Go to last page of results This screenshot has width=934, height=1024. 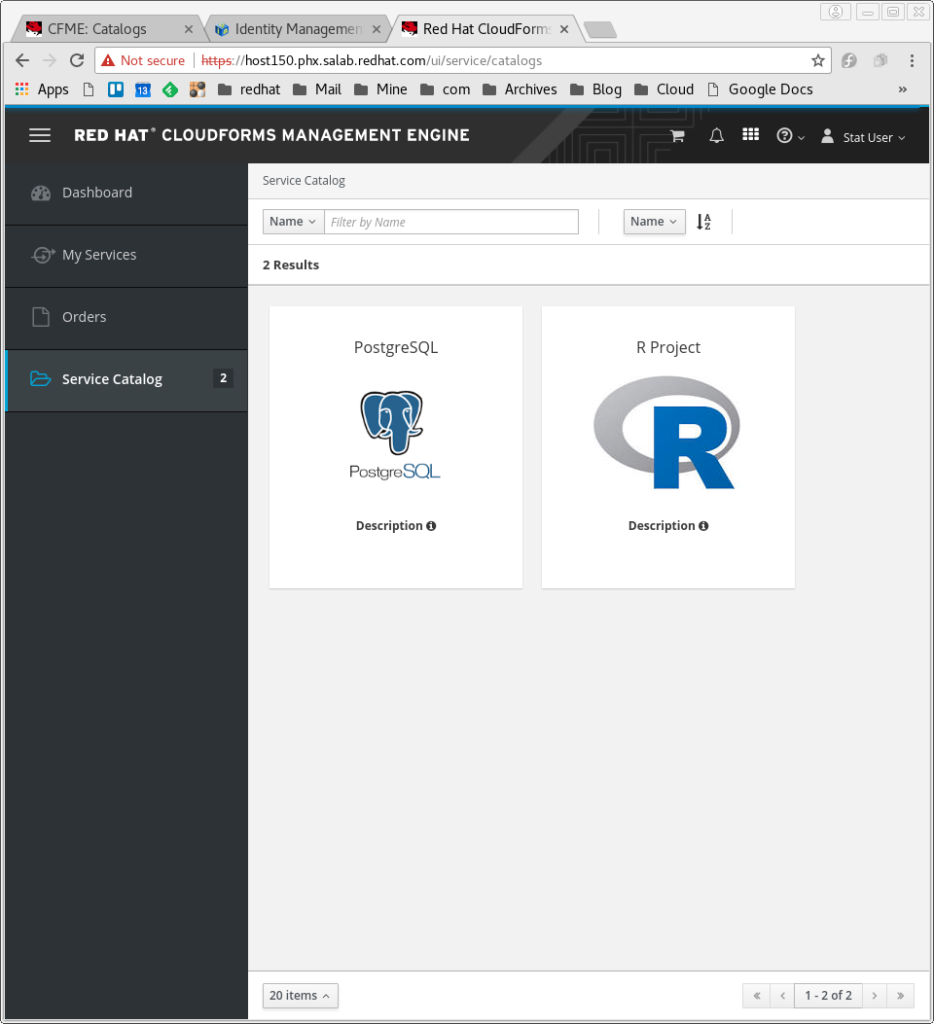(x=901, y=995)
